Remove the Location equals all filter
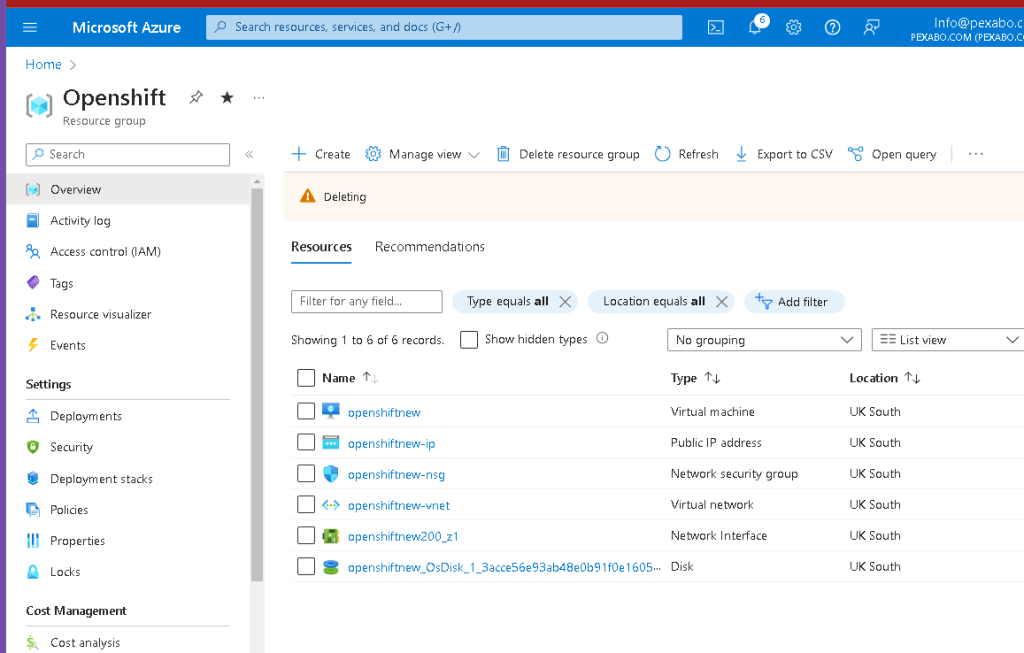The image size is (1024, 653). [x=722, y=302]
